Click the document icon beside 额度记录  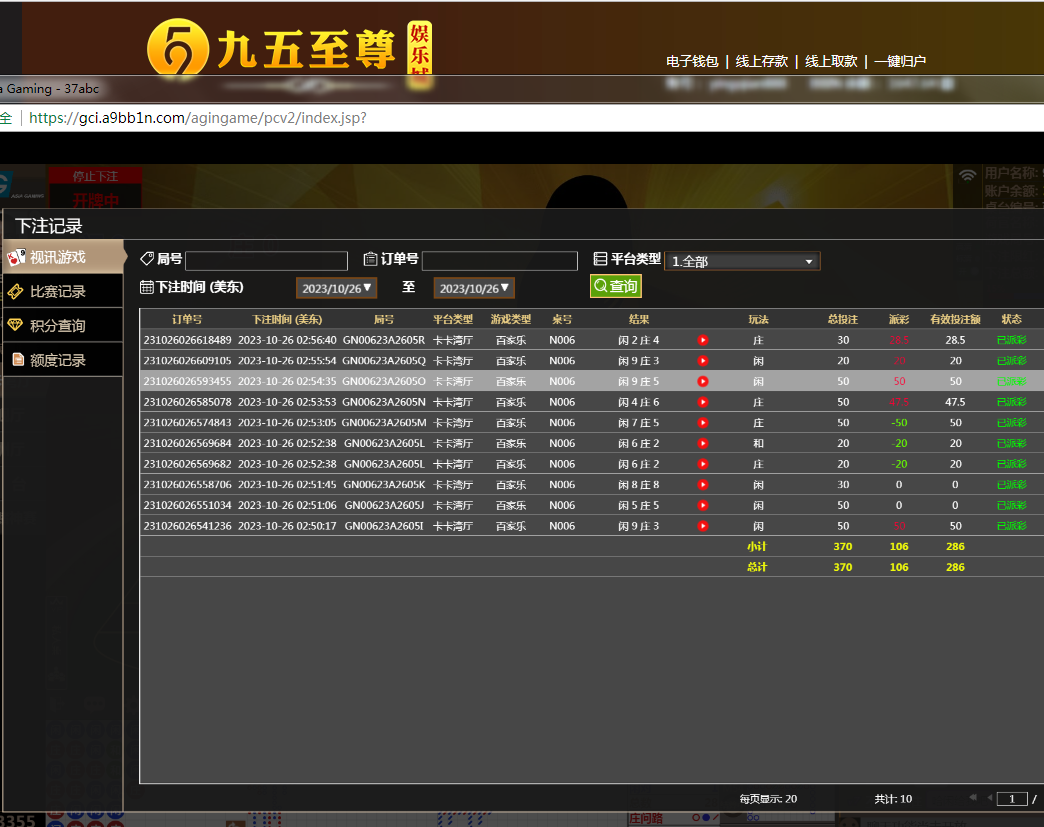(18, 360)
